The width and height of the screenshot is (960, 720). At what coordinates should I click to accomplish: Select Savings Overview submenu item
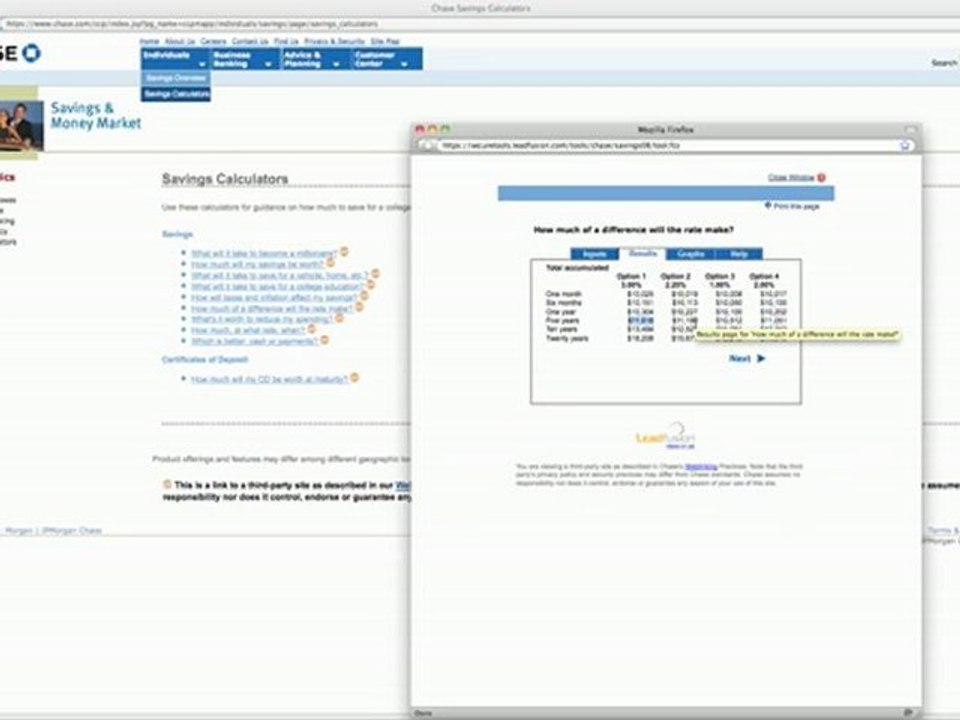tap(176, 78)
